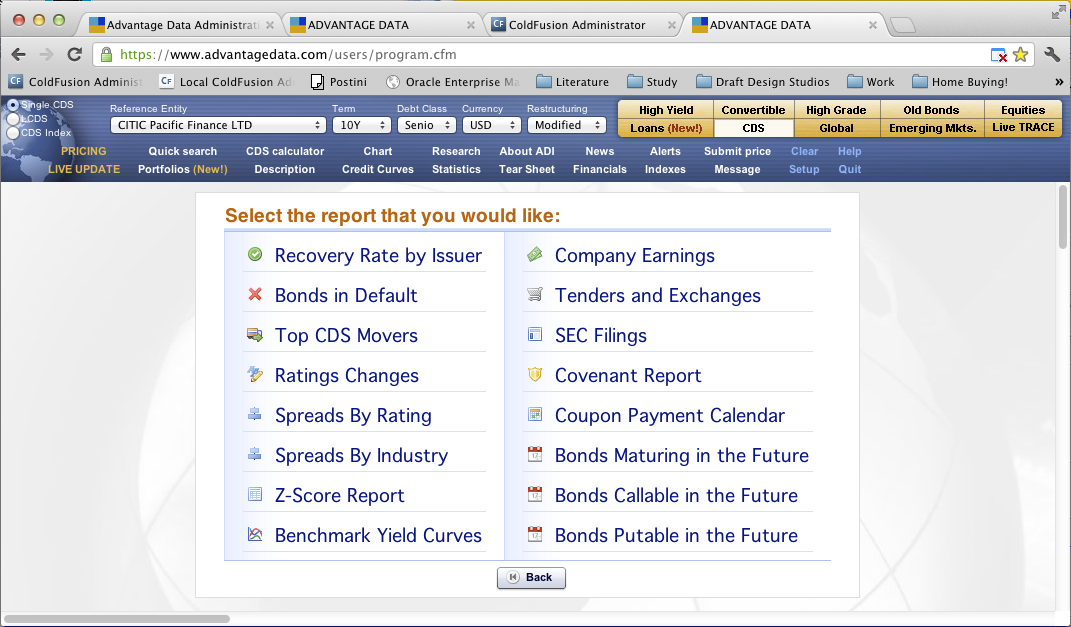Select the LCDS radio button
This screenshot has width=1071, height=627.
tap(13, 119)
